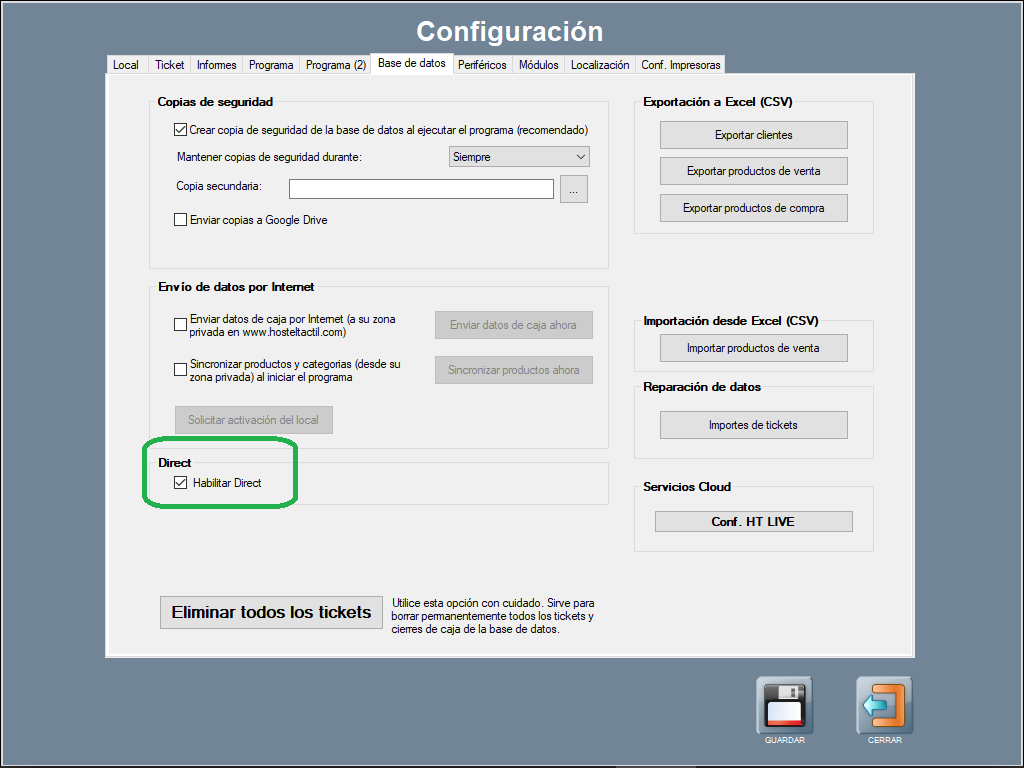Enable Sincronizar productos y categorias option
This screenshot has height=768, width=1024.
coord(181,370)
